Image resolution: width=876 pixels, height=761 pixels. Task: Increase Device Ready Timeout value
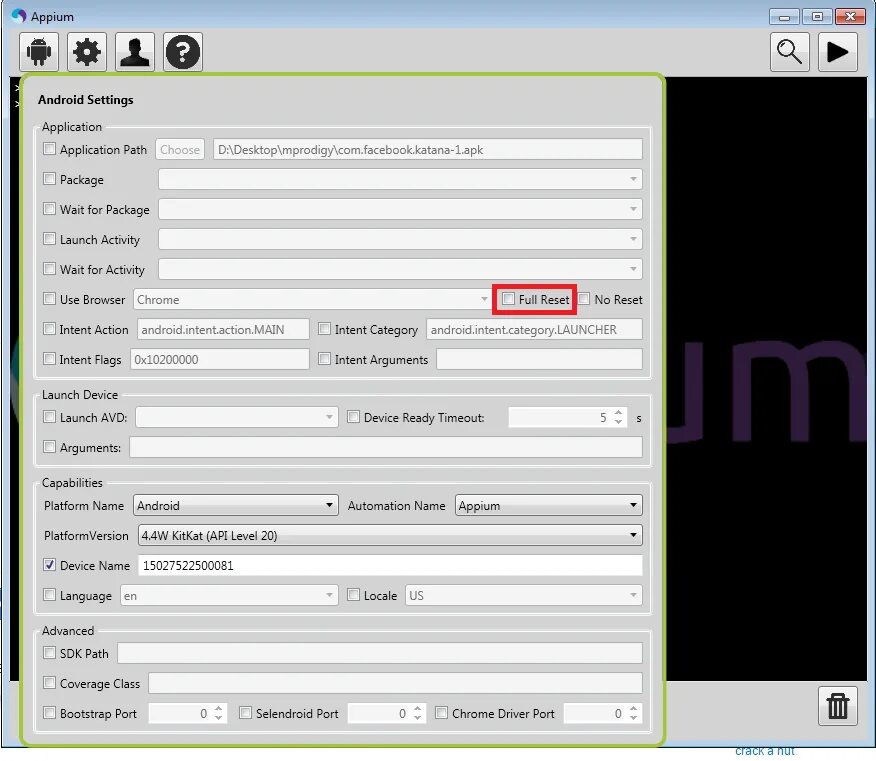618,413
